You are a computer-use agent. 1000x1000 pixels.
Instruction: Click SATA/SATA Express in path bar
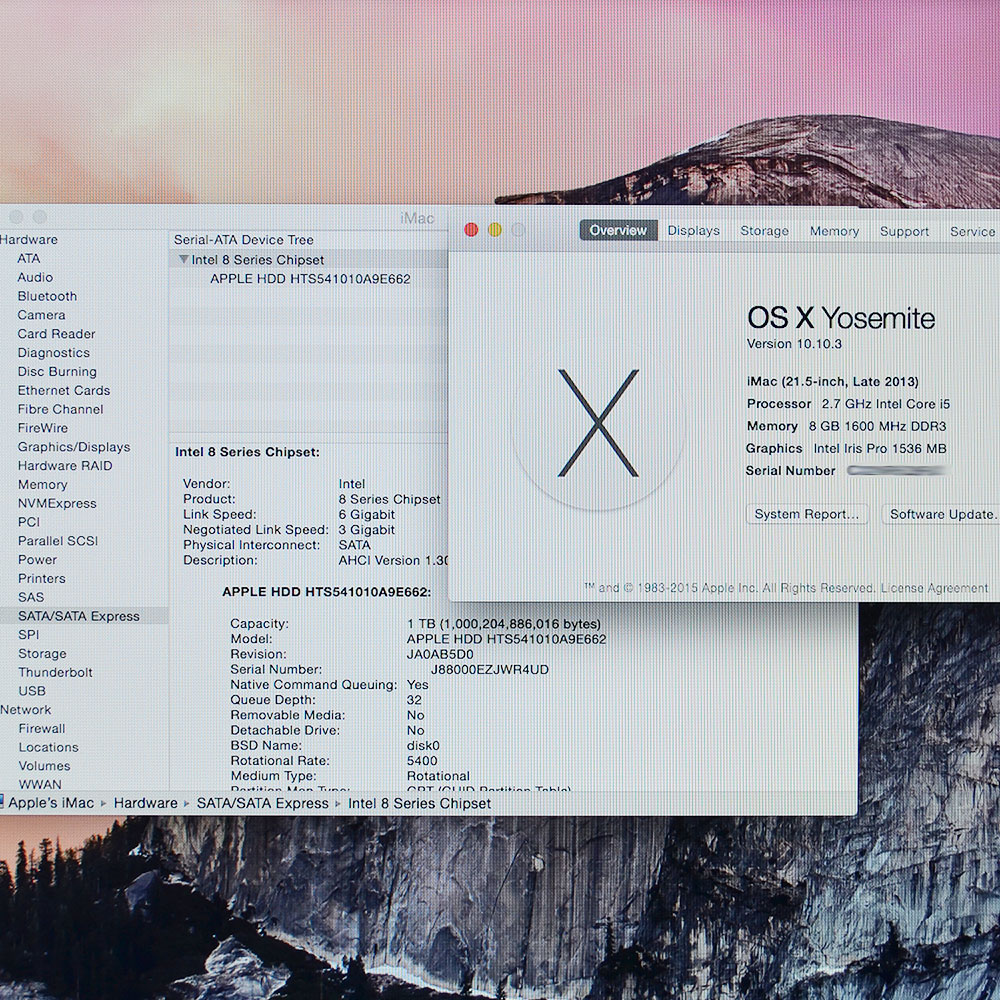(262, 803)
